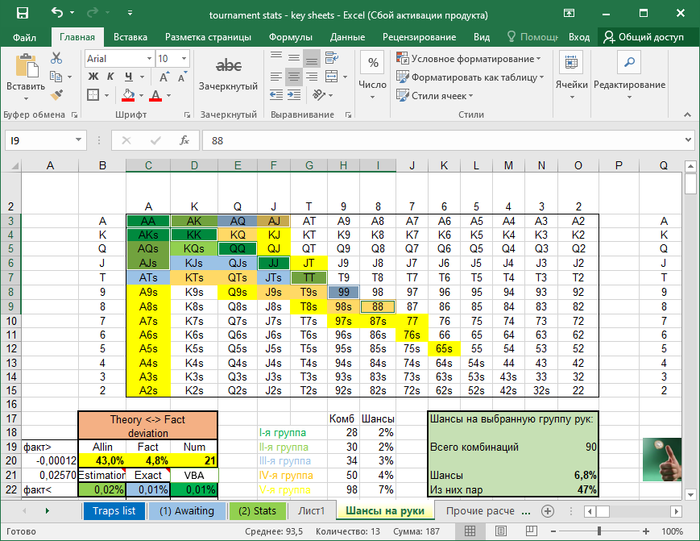Toggle Underline (Ч) formatting
This screenshot has width=700, height=541.
129,77
